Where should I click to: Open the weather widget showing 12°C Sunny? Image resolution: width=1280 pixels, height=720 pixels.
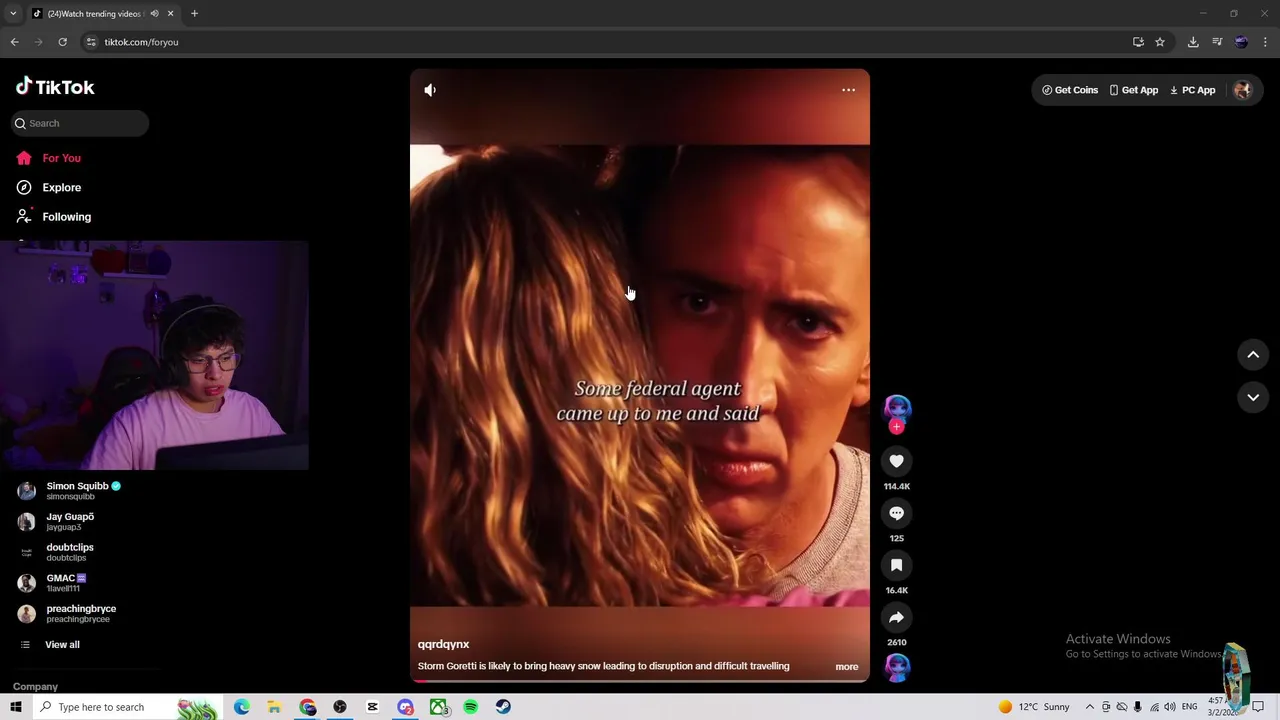(1034, 707)
